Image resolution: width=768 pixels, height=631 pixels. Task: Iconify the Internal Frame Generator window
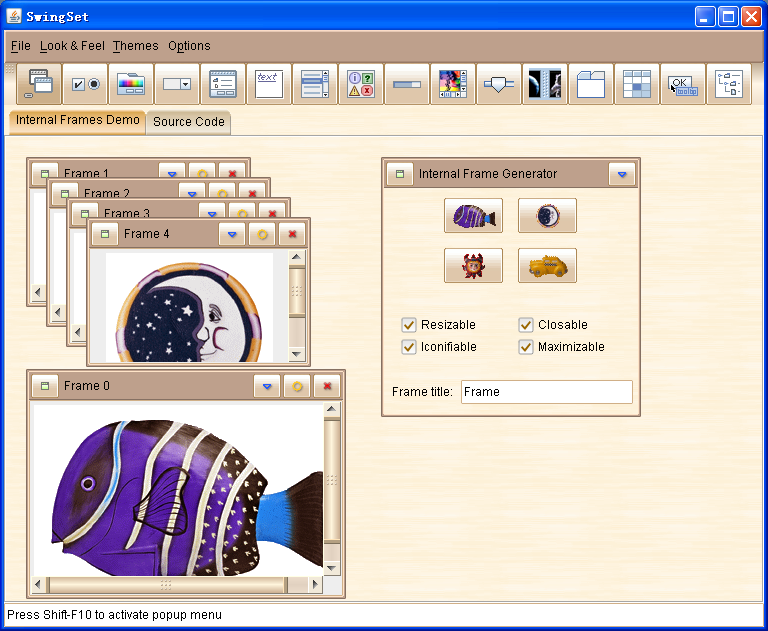(x=622, y=174)
